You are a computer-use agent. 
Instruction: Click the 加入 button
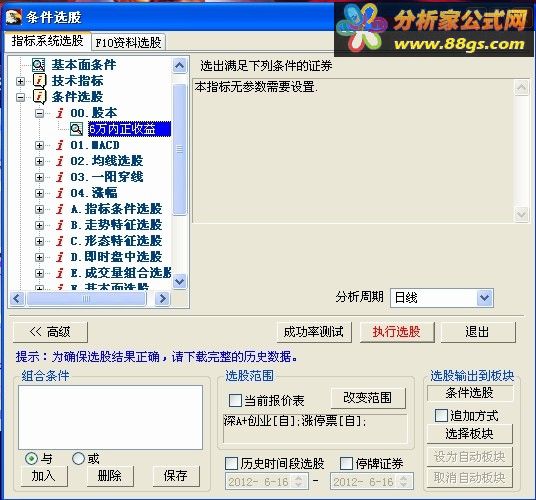[44, 476]
